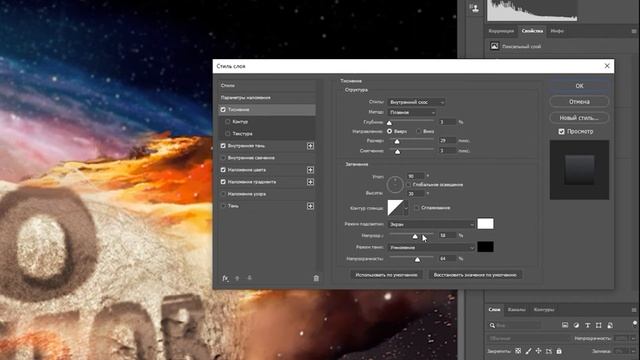640x360 pixels.
Task: Open the highlight mode Экран dropdown
Action: coord(431,224)
